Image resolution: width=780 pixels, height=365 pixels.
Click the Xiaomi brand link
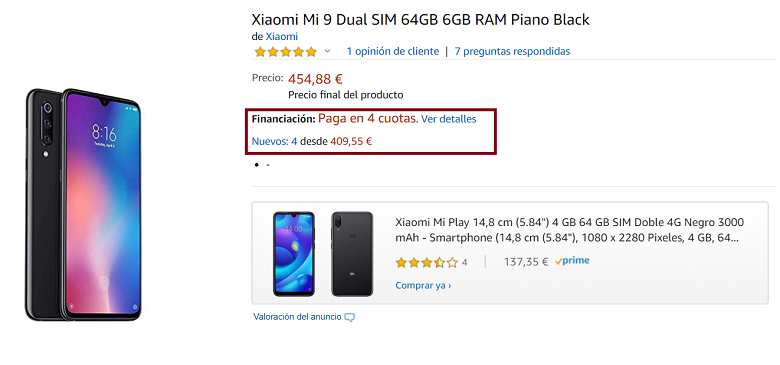(x=282, y=36)
